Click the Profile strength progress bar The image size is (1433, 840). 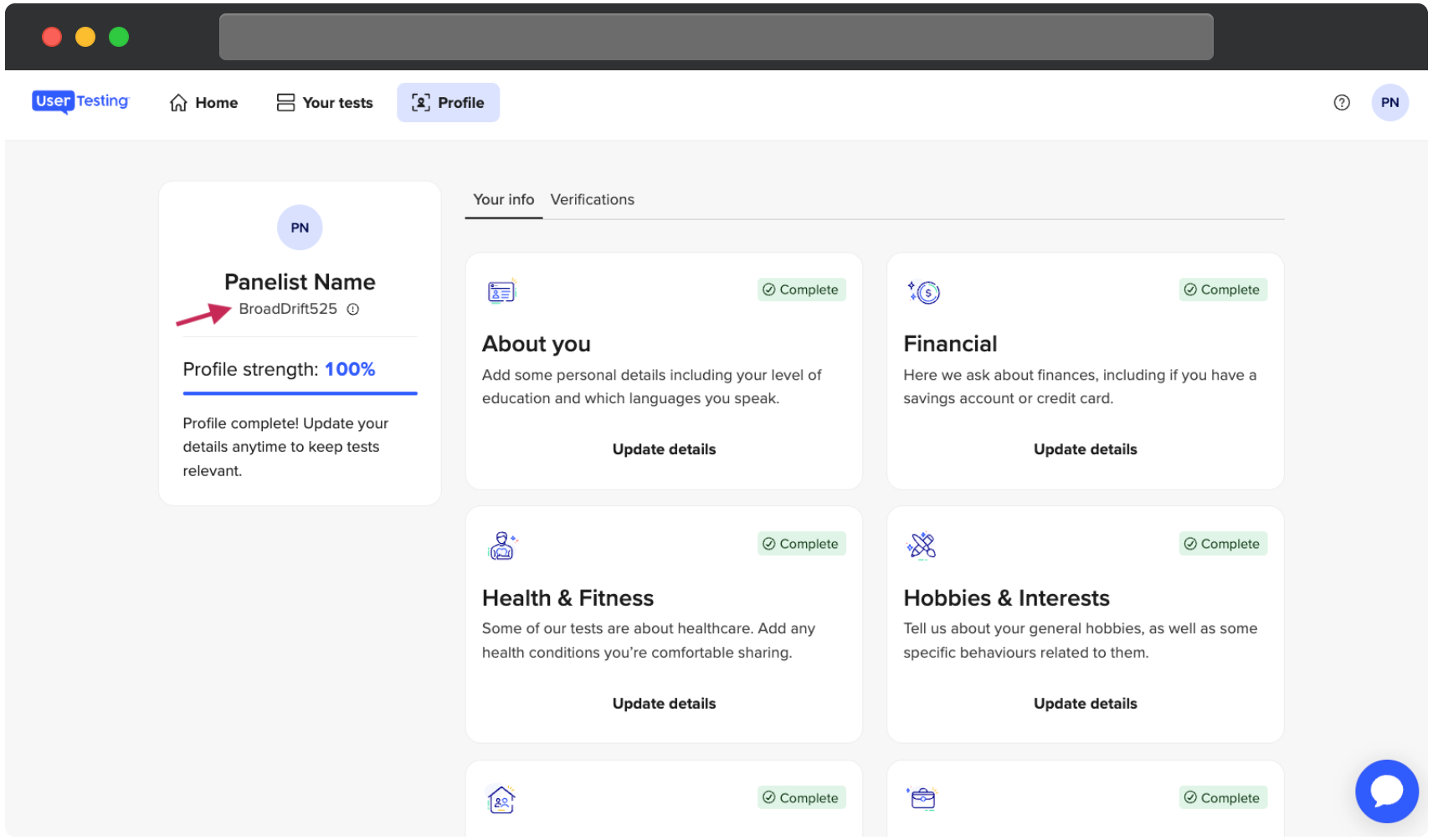pos(300,393)
